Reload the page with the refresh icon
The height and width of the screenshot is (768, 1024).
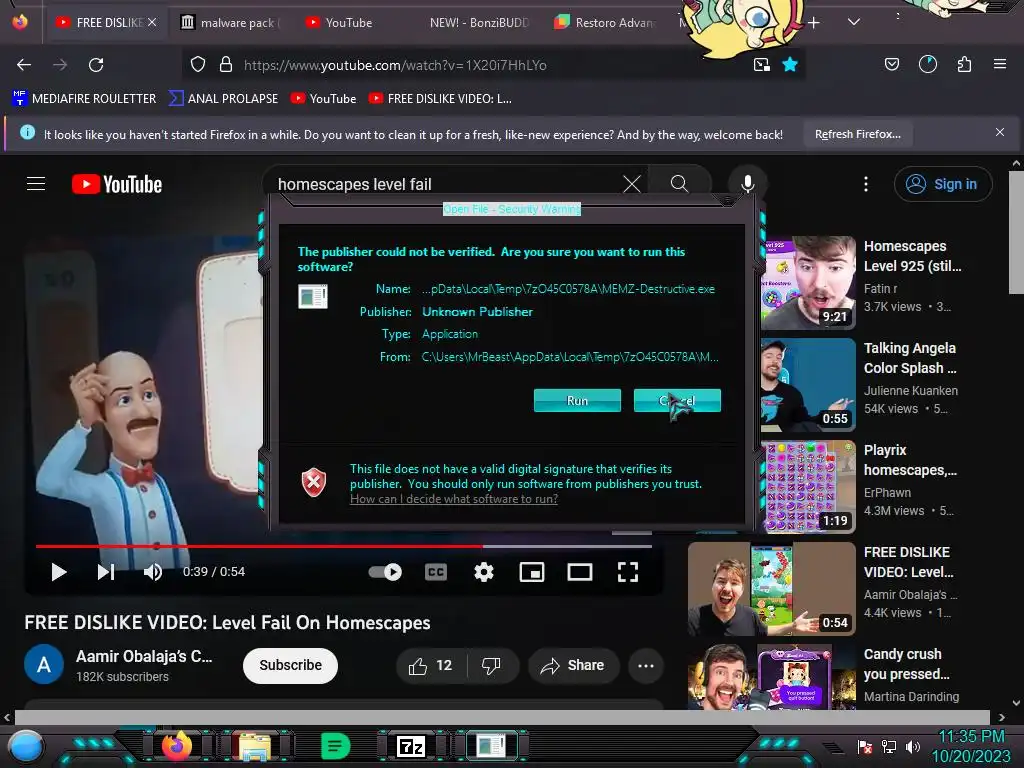coord(96,65)
